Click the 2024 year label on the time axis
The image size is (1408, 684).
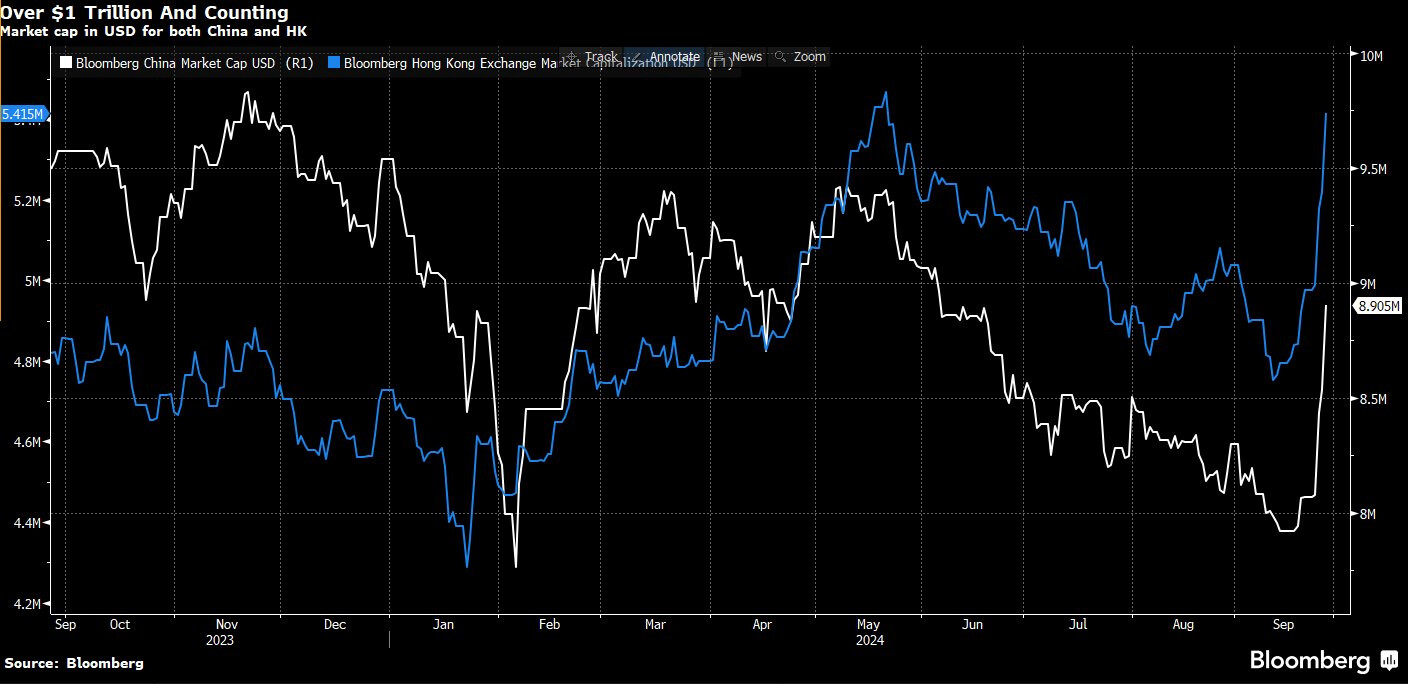click(872, 640)
